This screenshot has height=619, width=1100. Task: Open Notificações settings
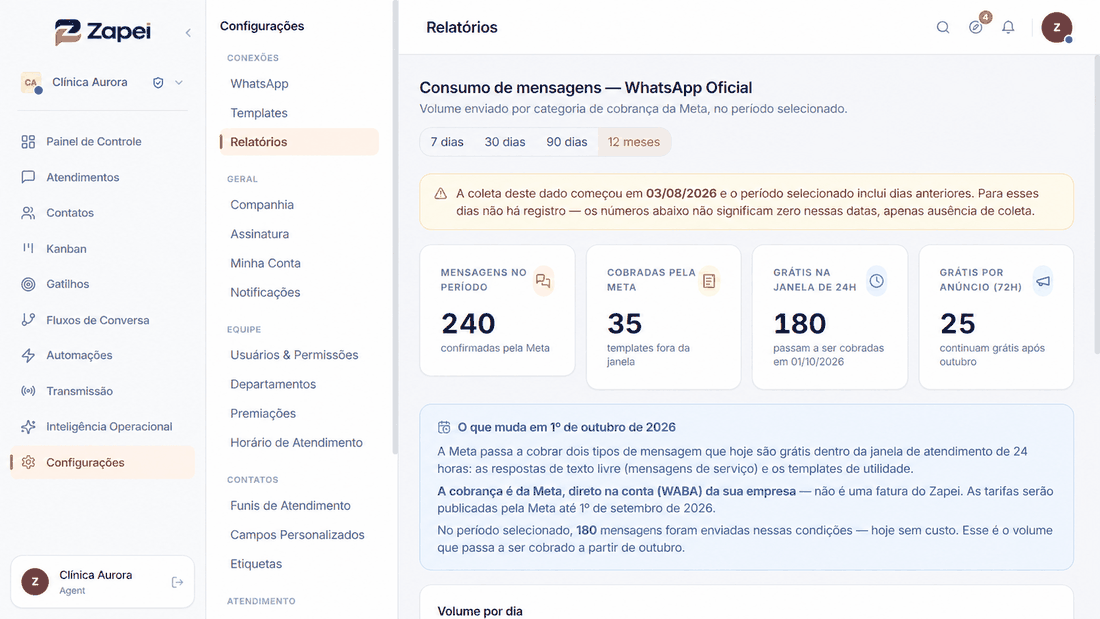(x=265, y=293)
